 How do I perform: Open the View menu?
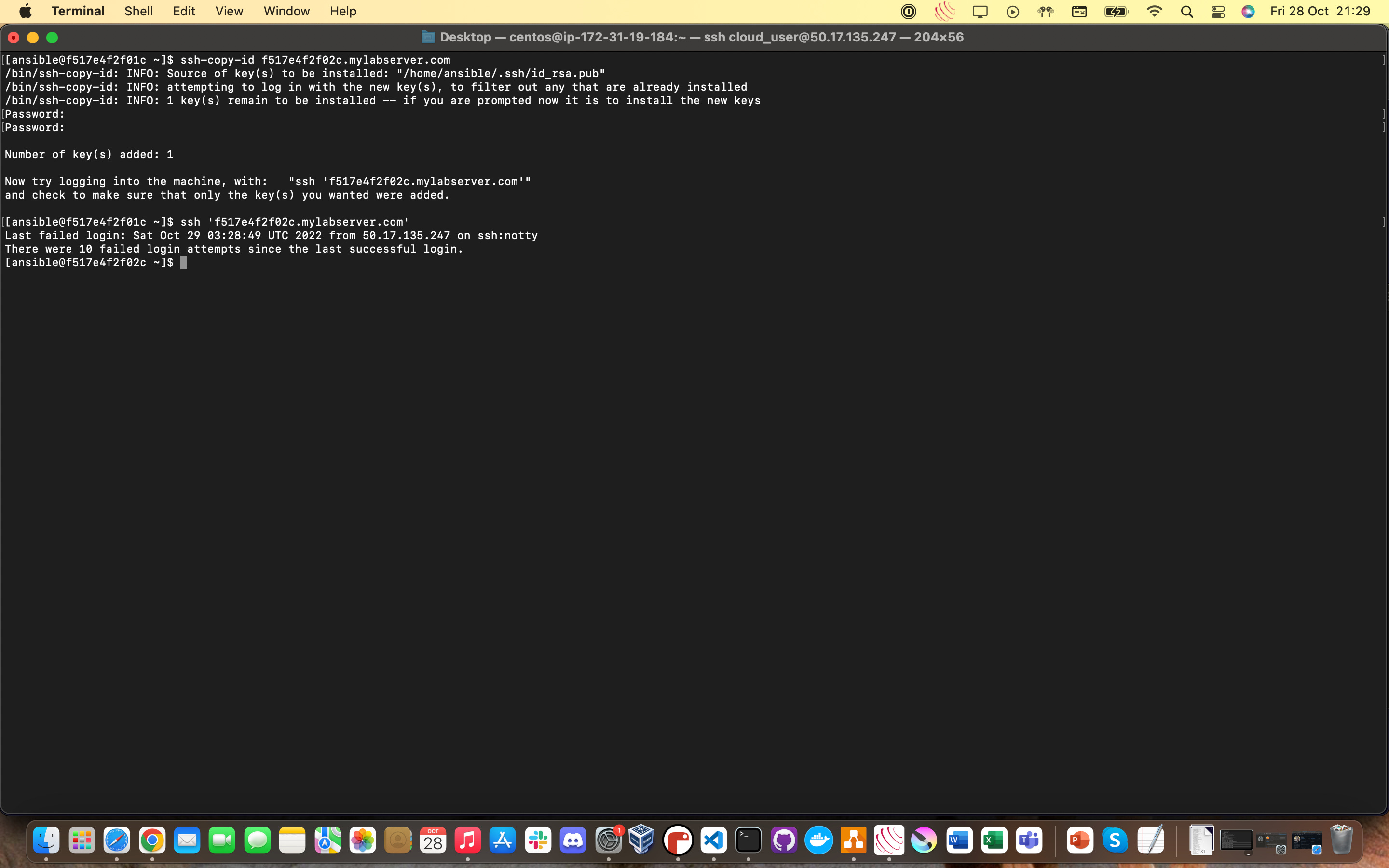tap(229, 11)
